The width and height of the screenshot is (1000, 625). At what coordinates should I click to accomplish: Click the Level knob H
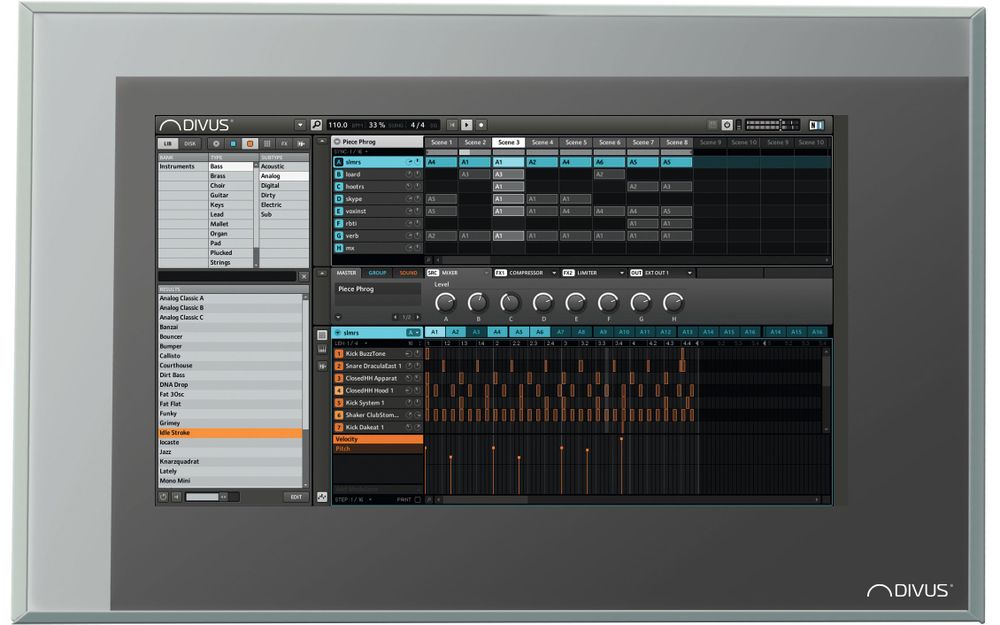[673, 302]
